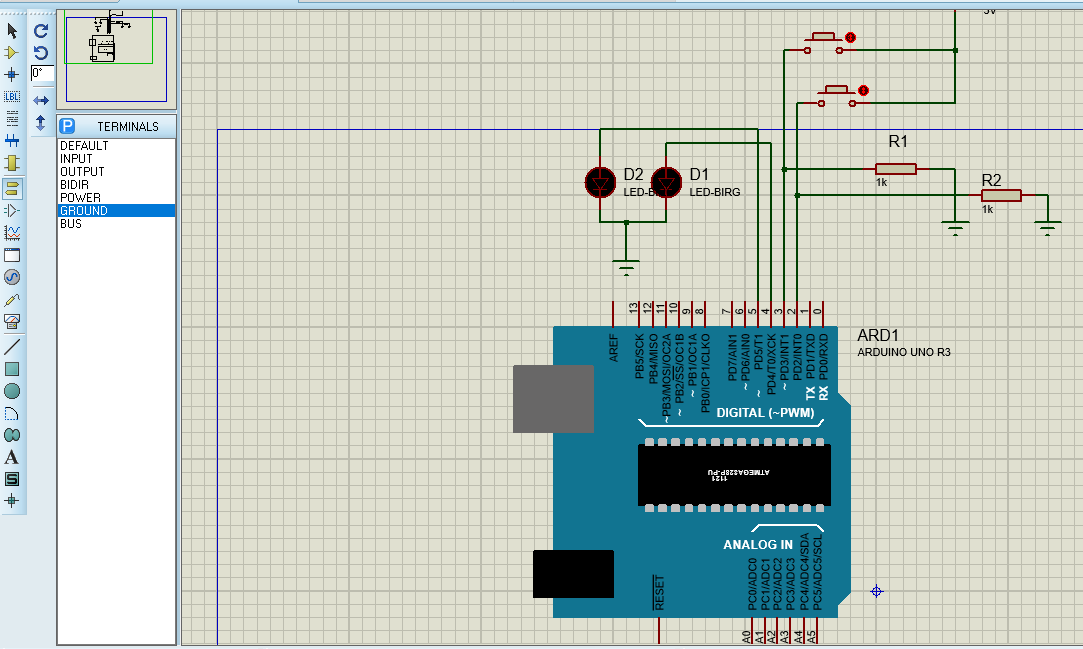The image size is (1083, 649).
Task: Click the ARDUINO UNO R3 text
Action: pyautogui.click(x=904, y=352)
